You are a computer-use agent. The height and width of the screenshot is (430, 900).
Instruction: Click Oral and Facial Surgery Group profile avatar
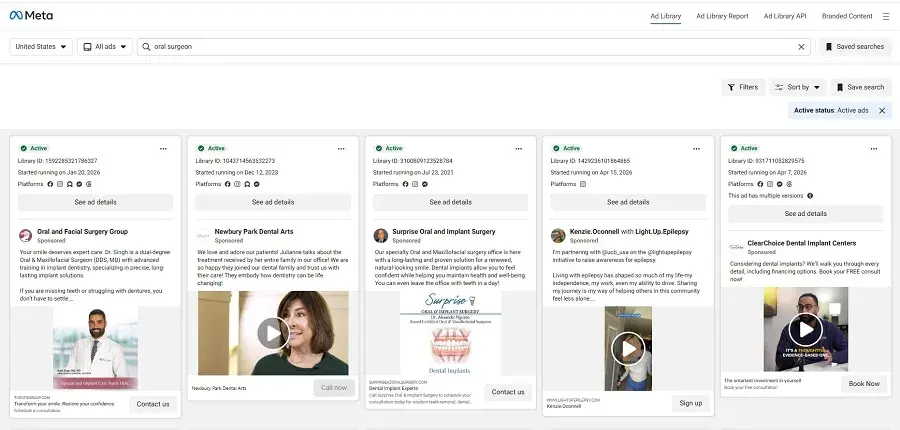tap(26, 236)
